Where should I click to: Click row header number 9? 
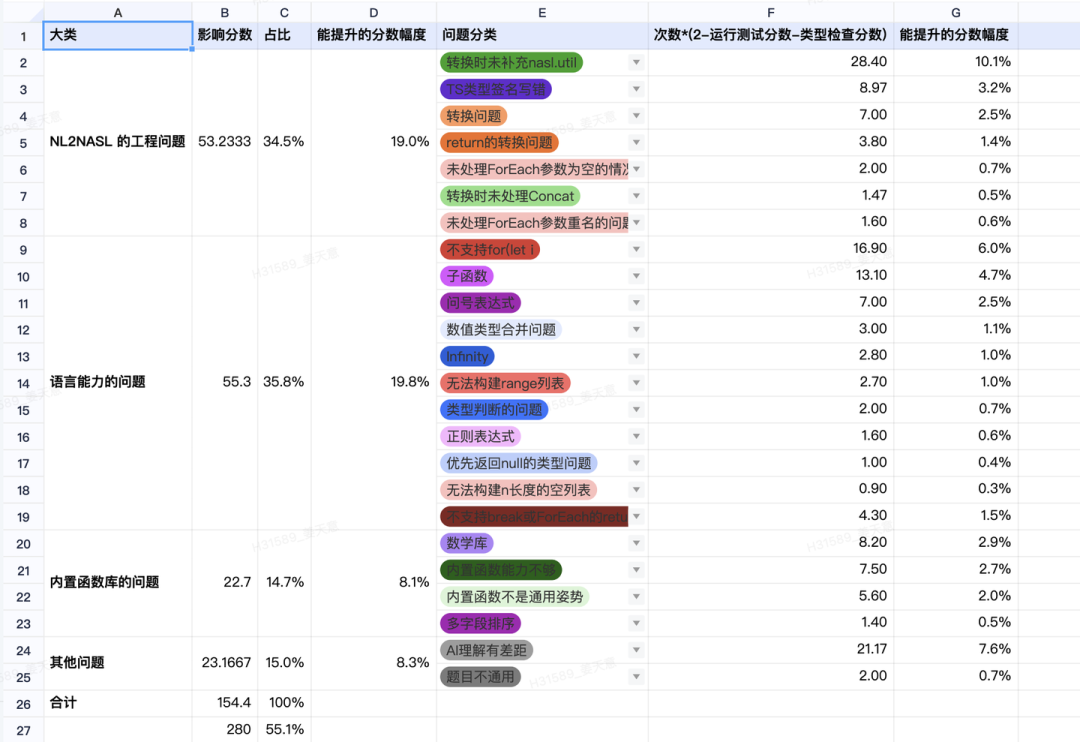click(x=22, y=249)
